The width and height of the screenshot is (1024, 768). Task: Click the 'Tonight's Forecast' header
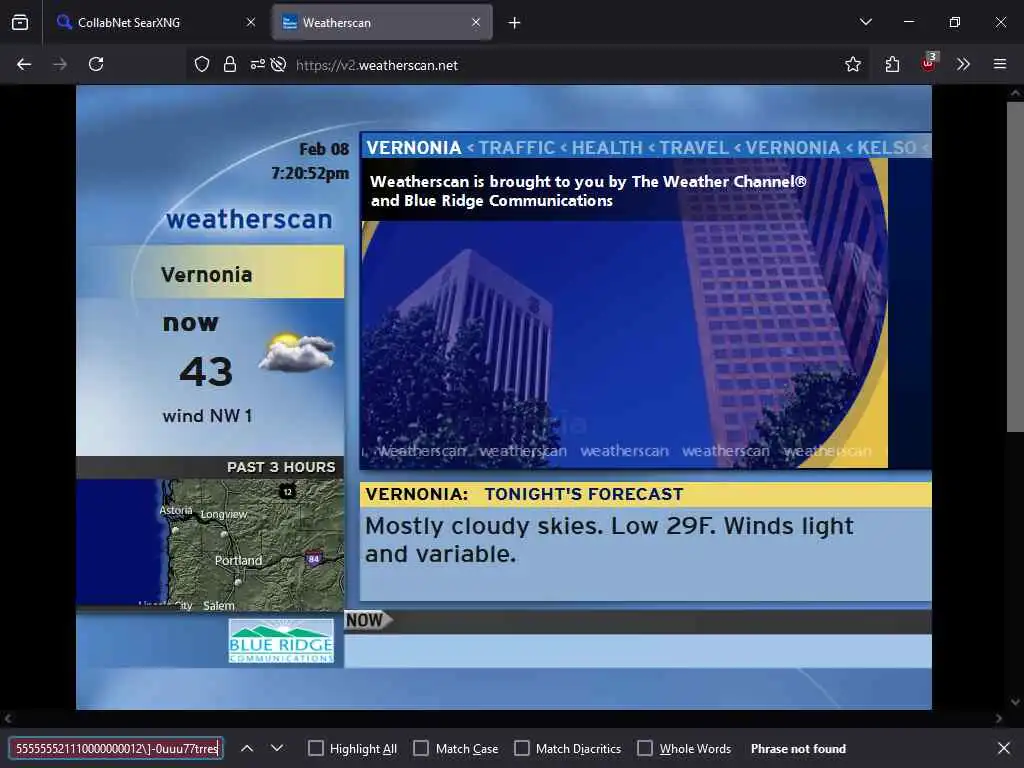coord(584,494)
